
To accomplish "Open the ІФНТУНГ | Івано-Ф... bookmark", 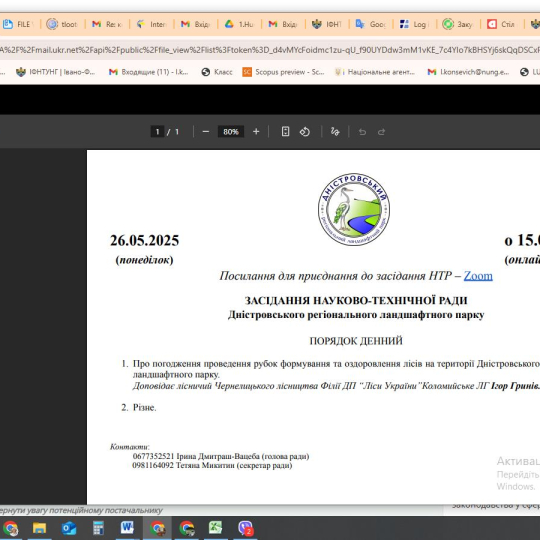I will 55,72.
